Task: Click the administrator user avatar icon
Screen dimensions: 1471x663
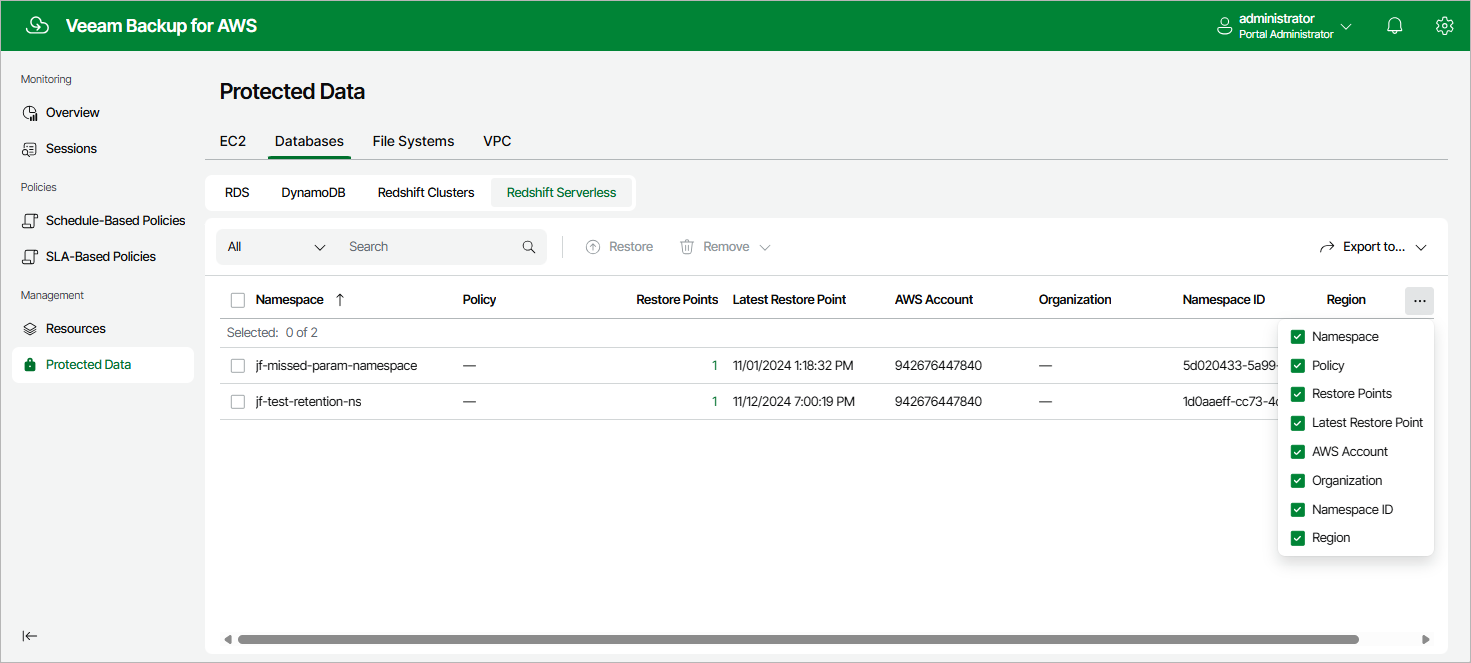Action: (1224, 26)
